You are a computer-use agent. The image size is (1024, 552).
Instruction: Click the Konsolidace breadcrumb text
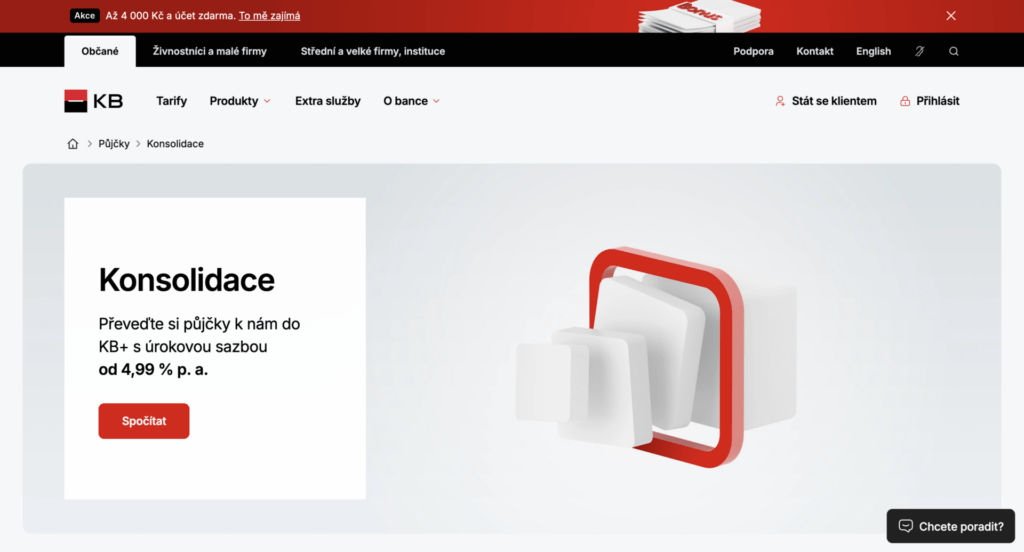175,144
